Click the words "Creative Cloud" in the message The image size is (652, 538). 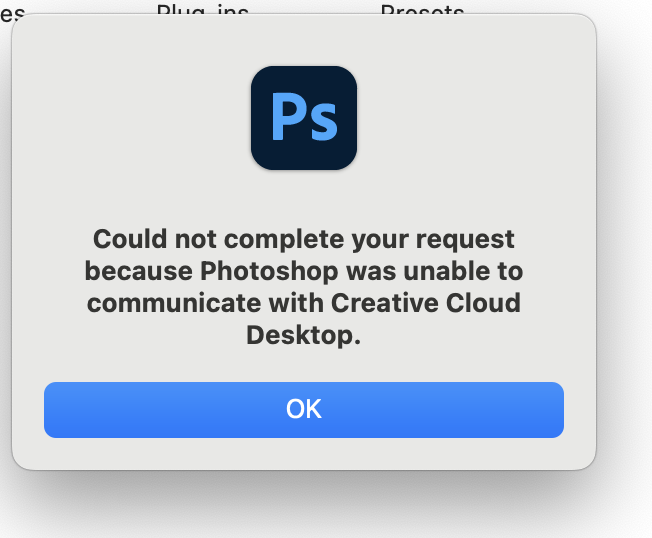pyautogui.click(x=426, y=303)
